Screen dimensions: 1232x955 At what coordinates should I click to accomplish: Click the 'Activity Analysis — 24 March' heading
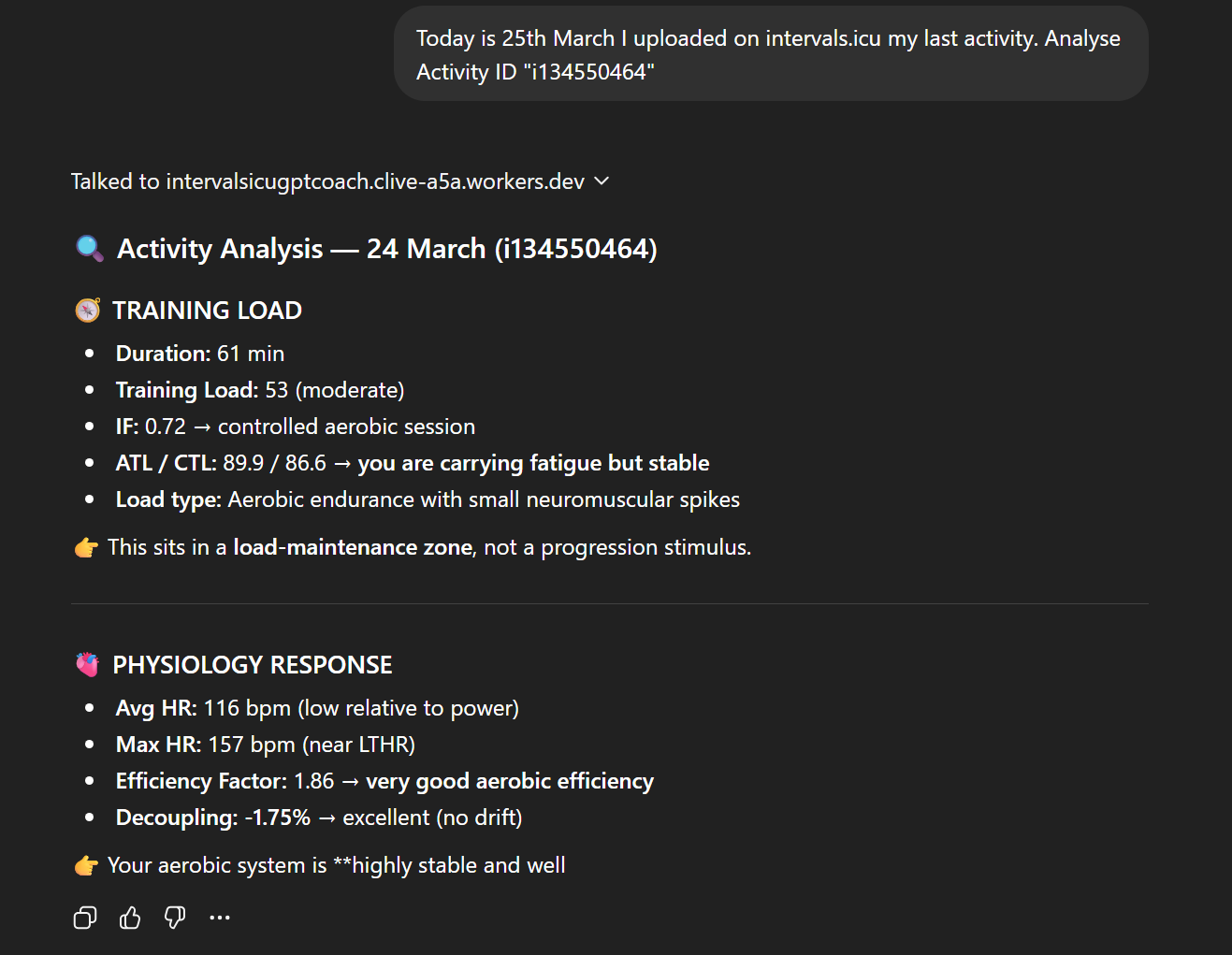[x=386, y=249]
